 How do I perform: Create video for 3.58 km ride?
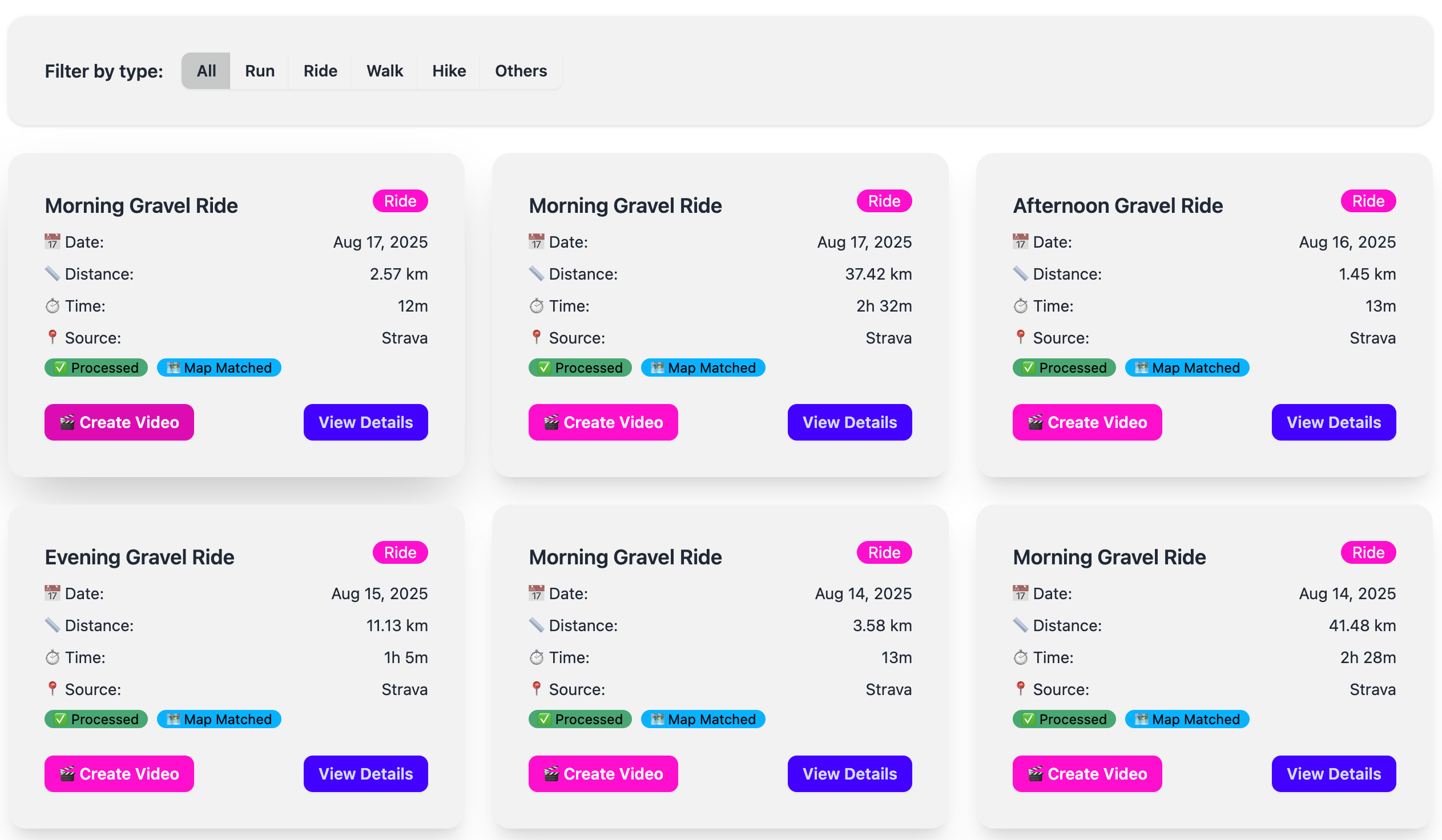[603, 773]
